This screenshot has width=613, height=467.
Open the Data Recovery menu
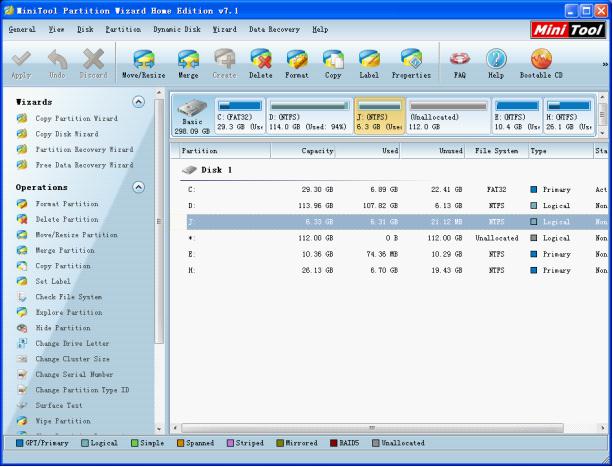[x=274, y=29]
